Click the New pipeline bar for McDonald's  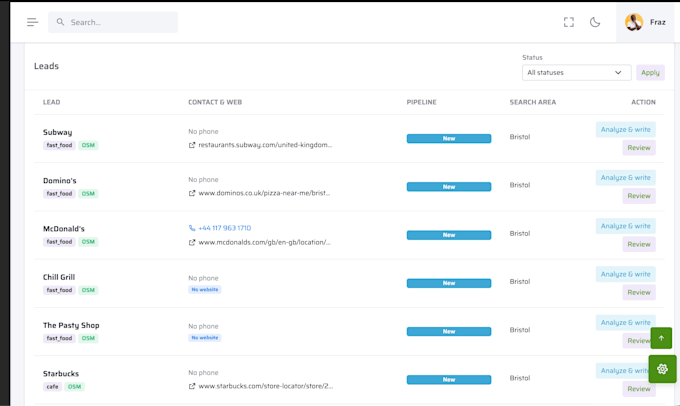pyautogui.click(x=449, y=235)
